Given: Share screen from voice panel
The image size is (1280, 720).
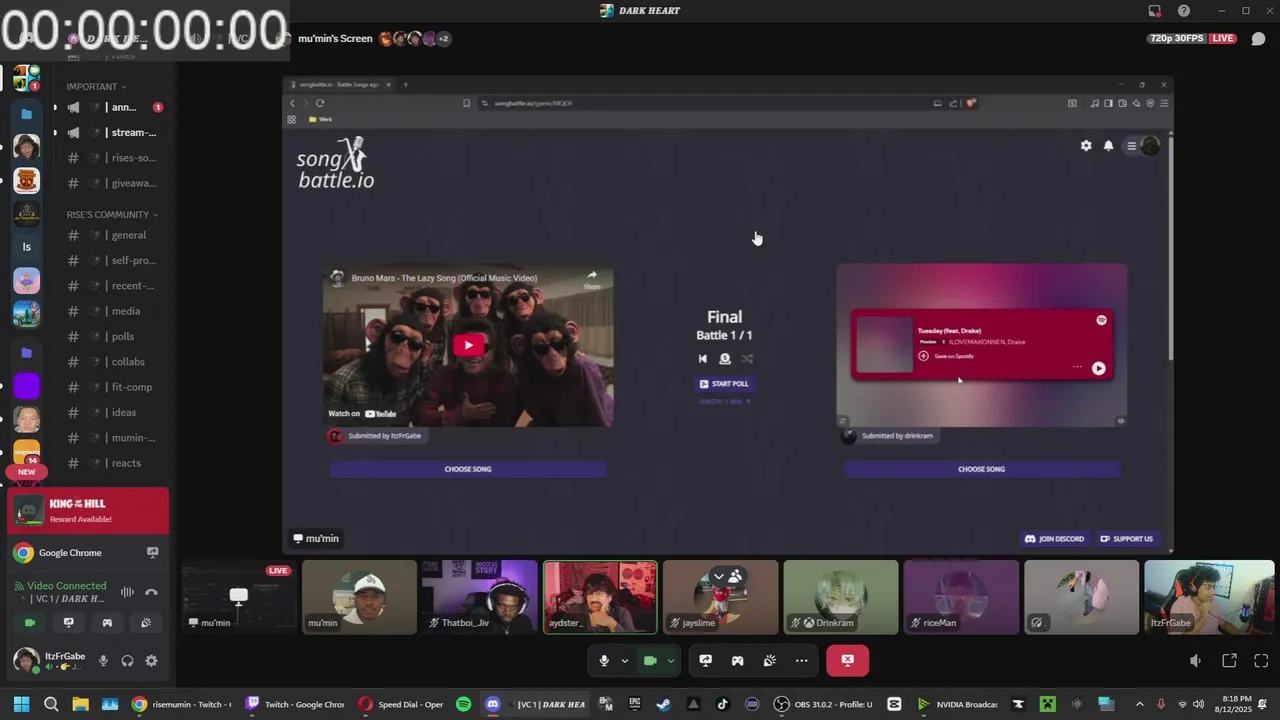Looking at the screenshot, I should [x=68, y=622].
